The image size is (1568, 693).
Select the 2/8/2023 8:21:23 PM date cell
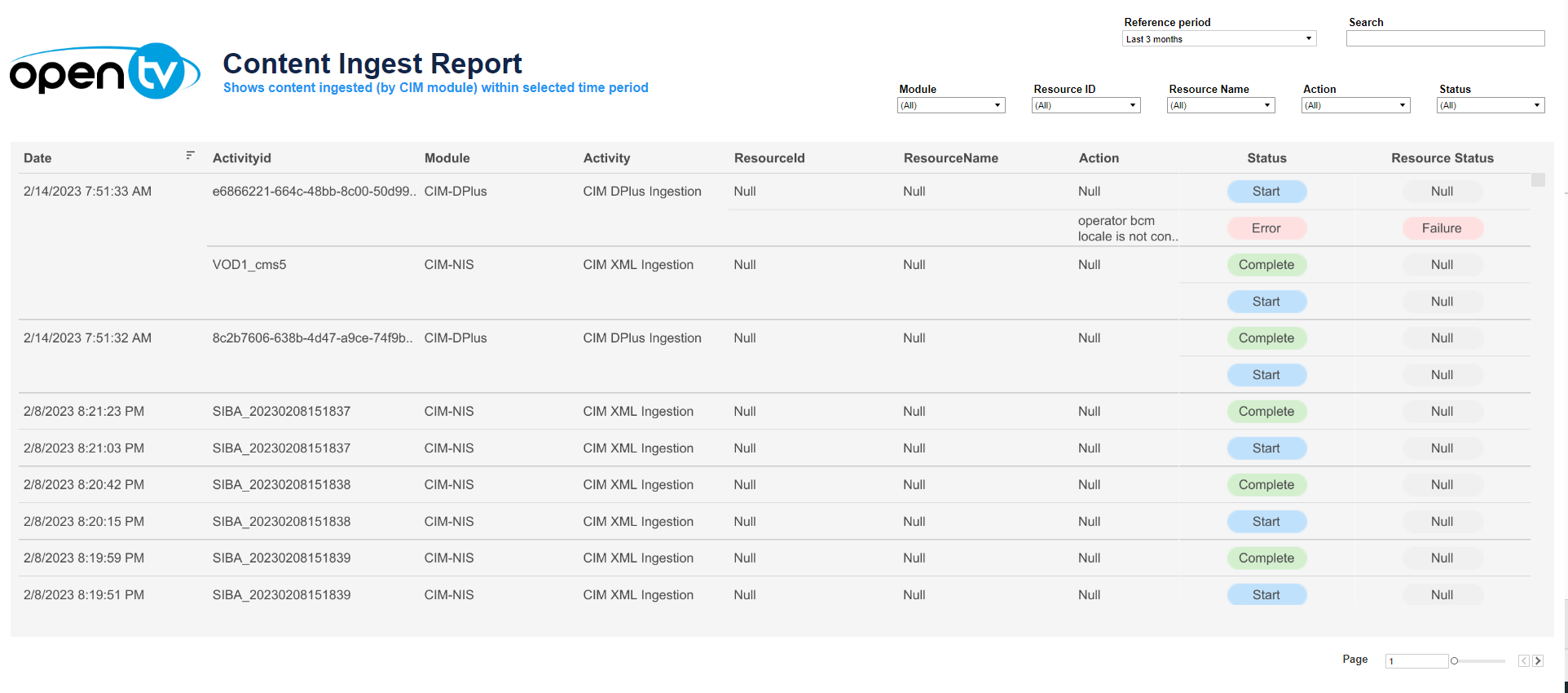pos(84,412)
